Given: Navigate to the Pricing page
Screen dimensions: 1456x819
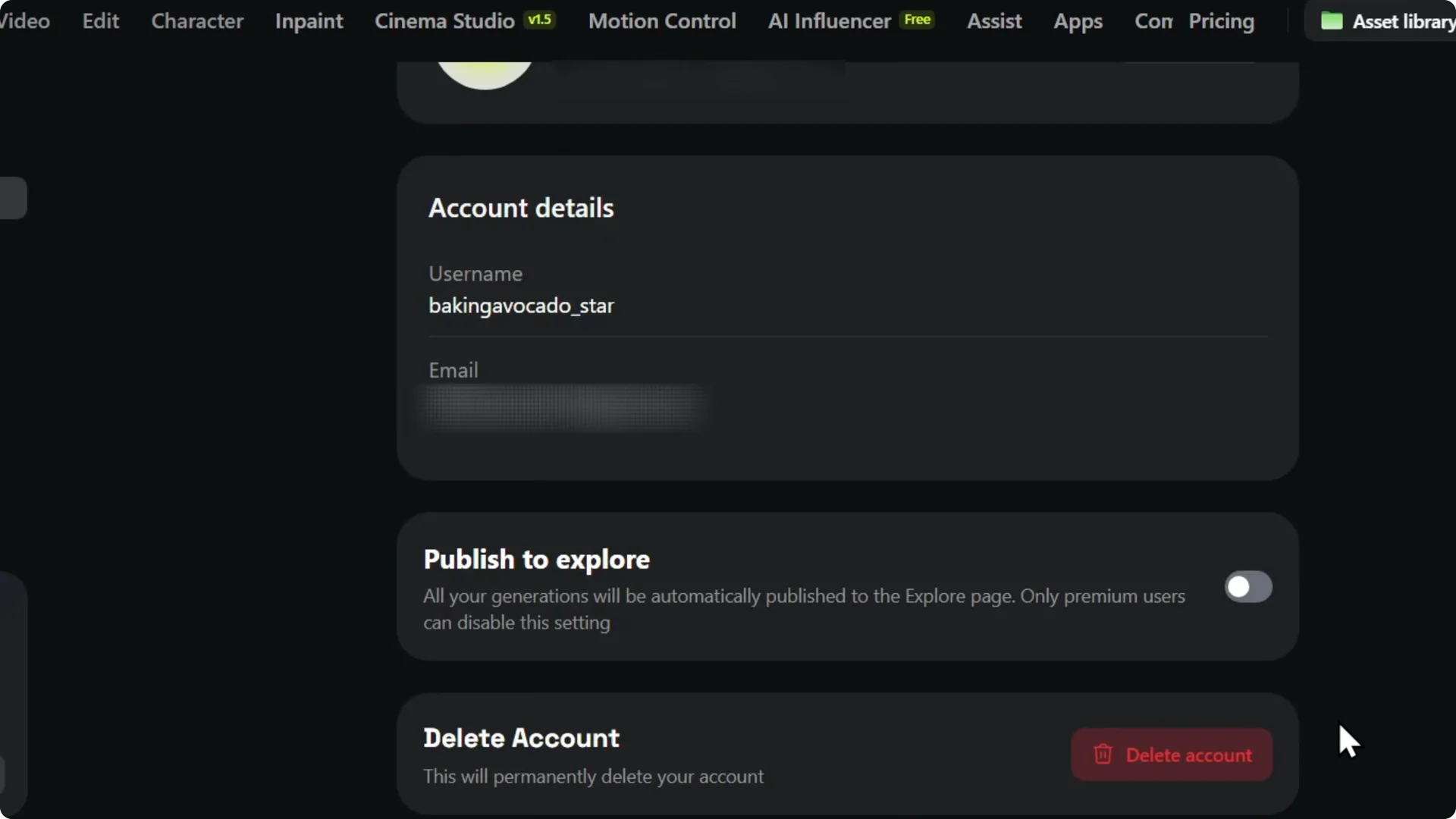Looking at the screenshot, I should [x=1222, y=21].
